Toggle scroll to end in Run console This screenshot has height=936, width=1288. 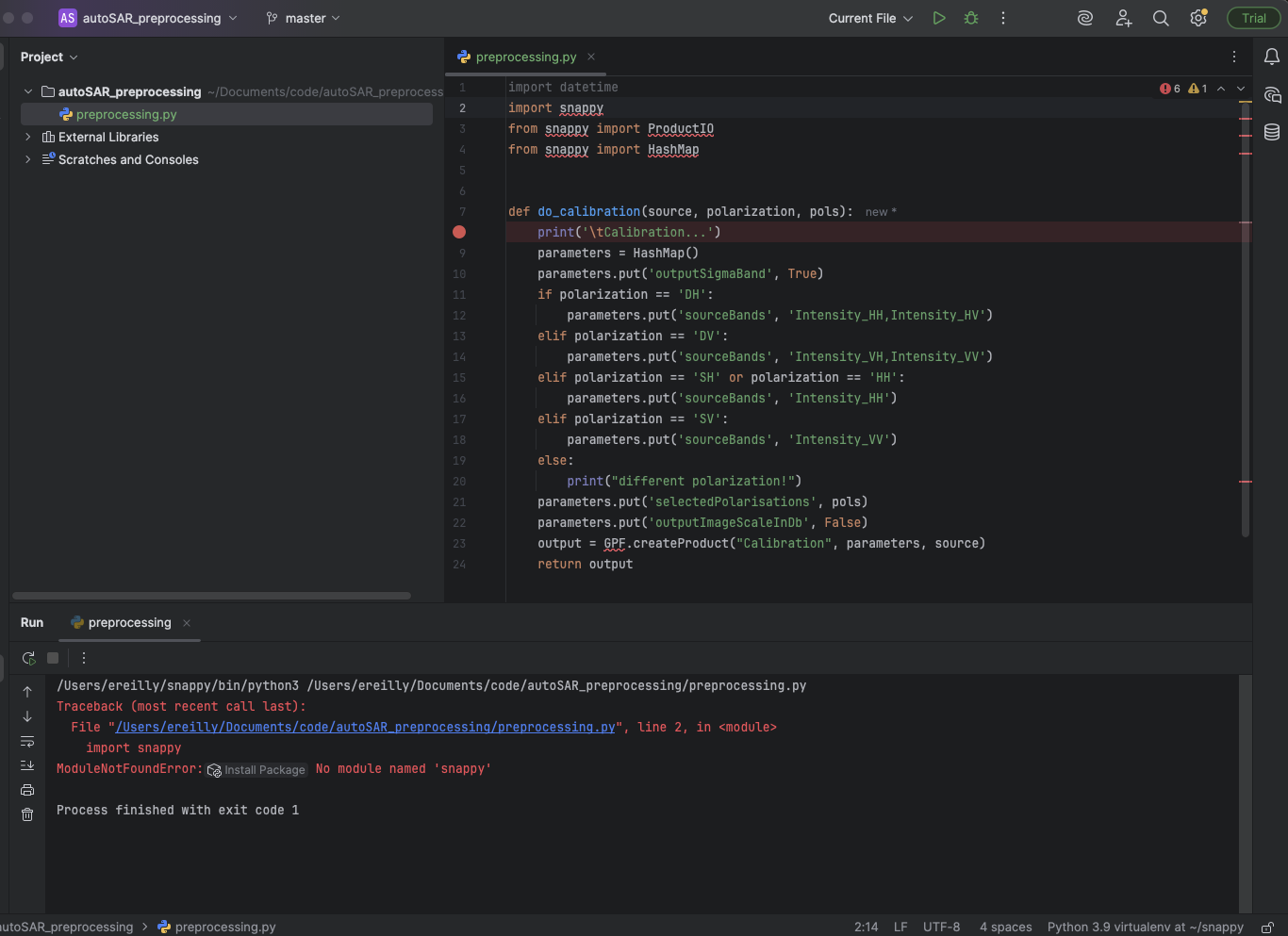click(x=27, y=765)
